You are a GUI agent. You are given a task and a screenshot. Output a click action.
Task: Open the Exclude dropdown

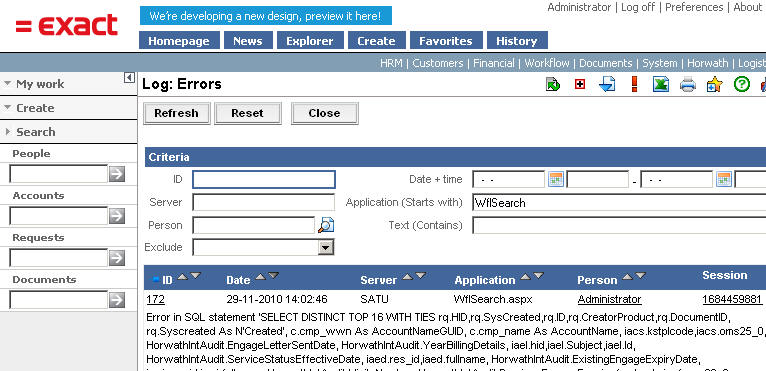tap(325, 247)
